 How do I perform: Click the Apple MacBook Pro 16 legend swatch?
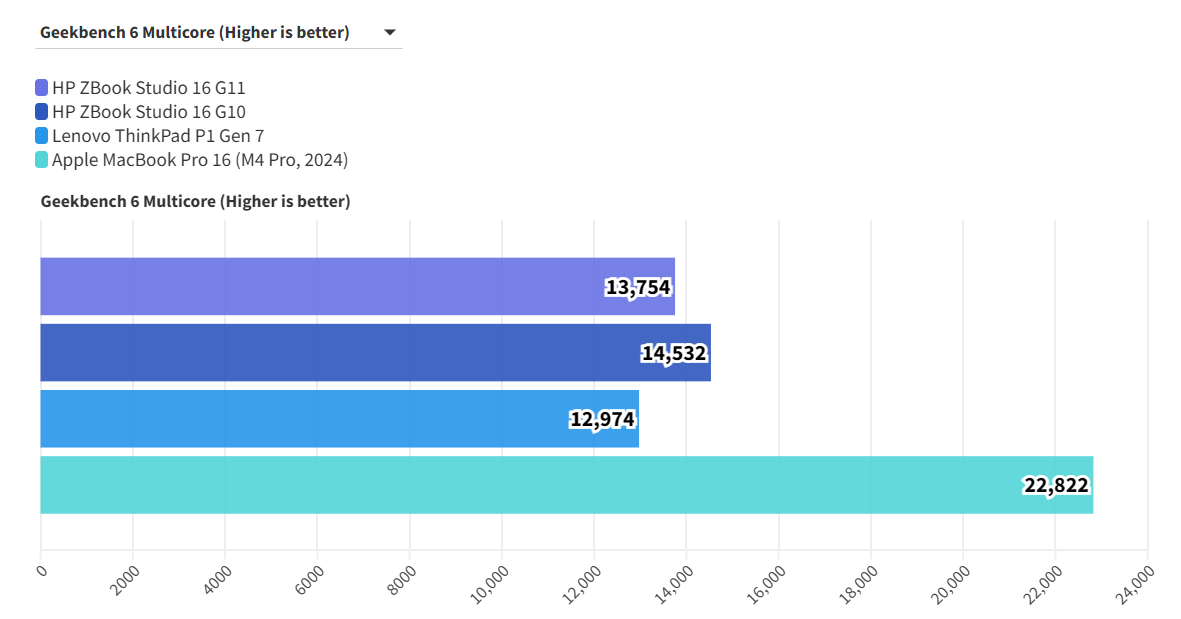pos(41,160)
